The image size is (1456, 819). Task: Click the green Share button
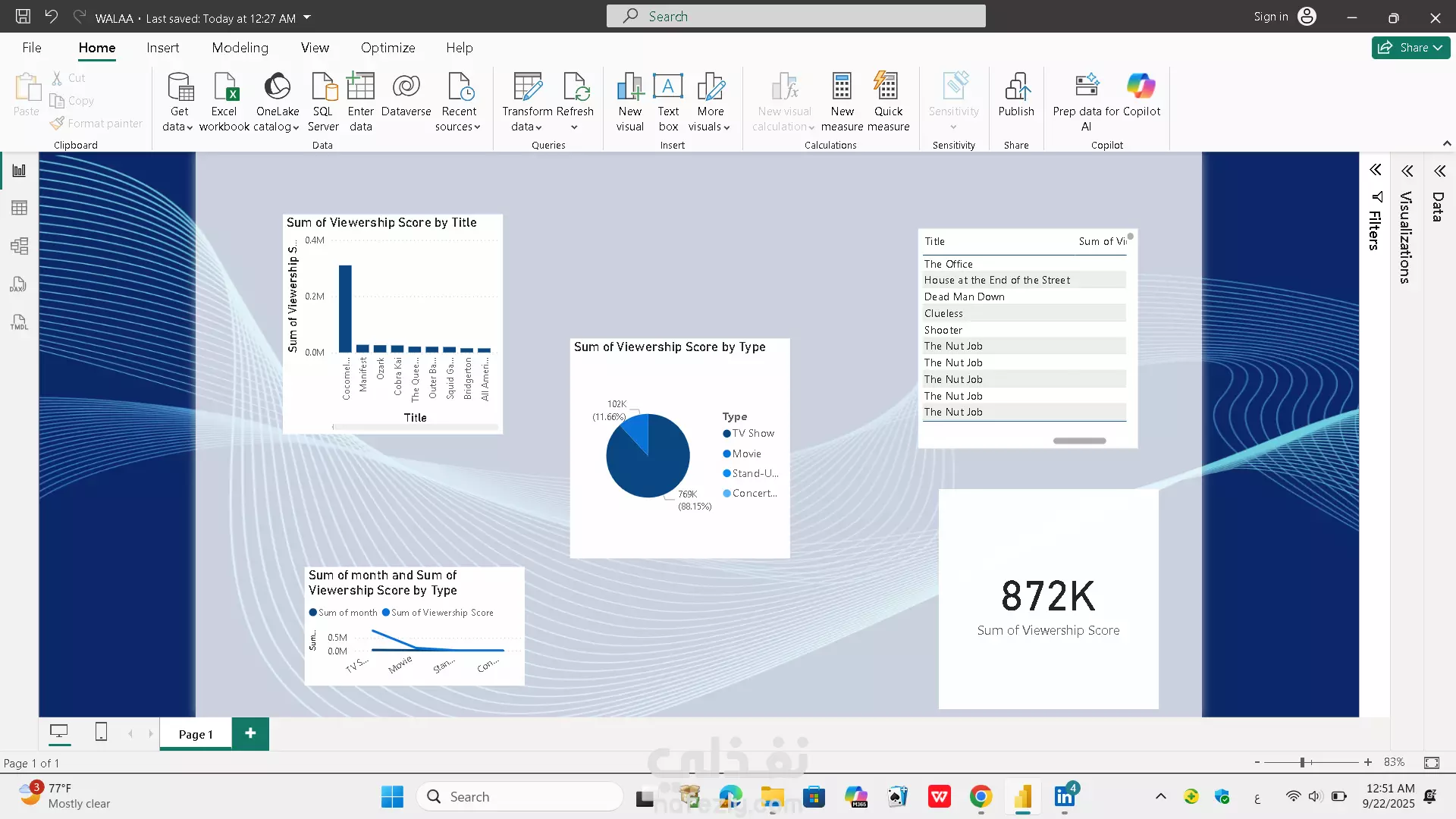tap(1410, 48)
